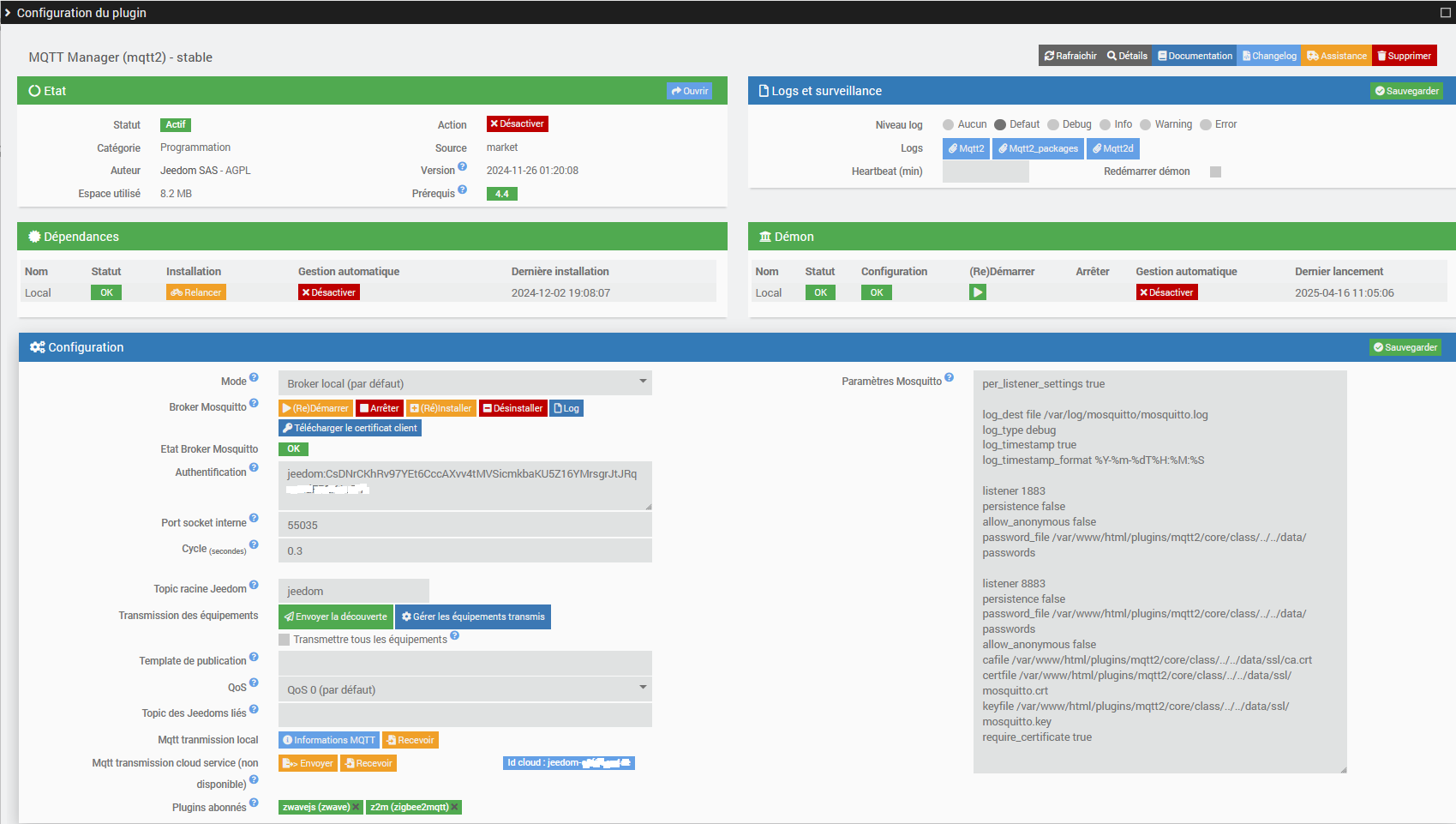The image size is (1456, 824).
Task: Enable Transmettre tous les équipements checkbox
Action: (x=285, y=640)
